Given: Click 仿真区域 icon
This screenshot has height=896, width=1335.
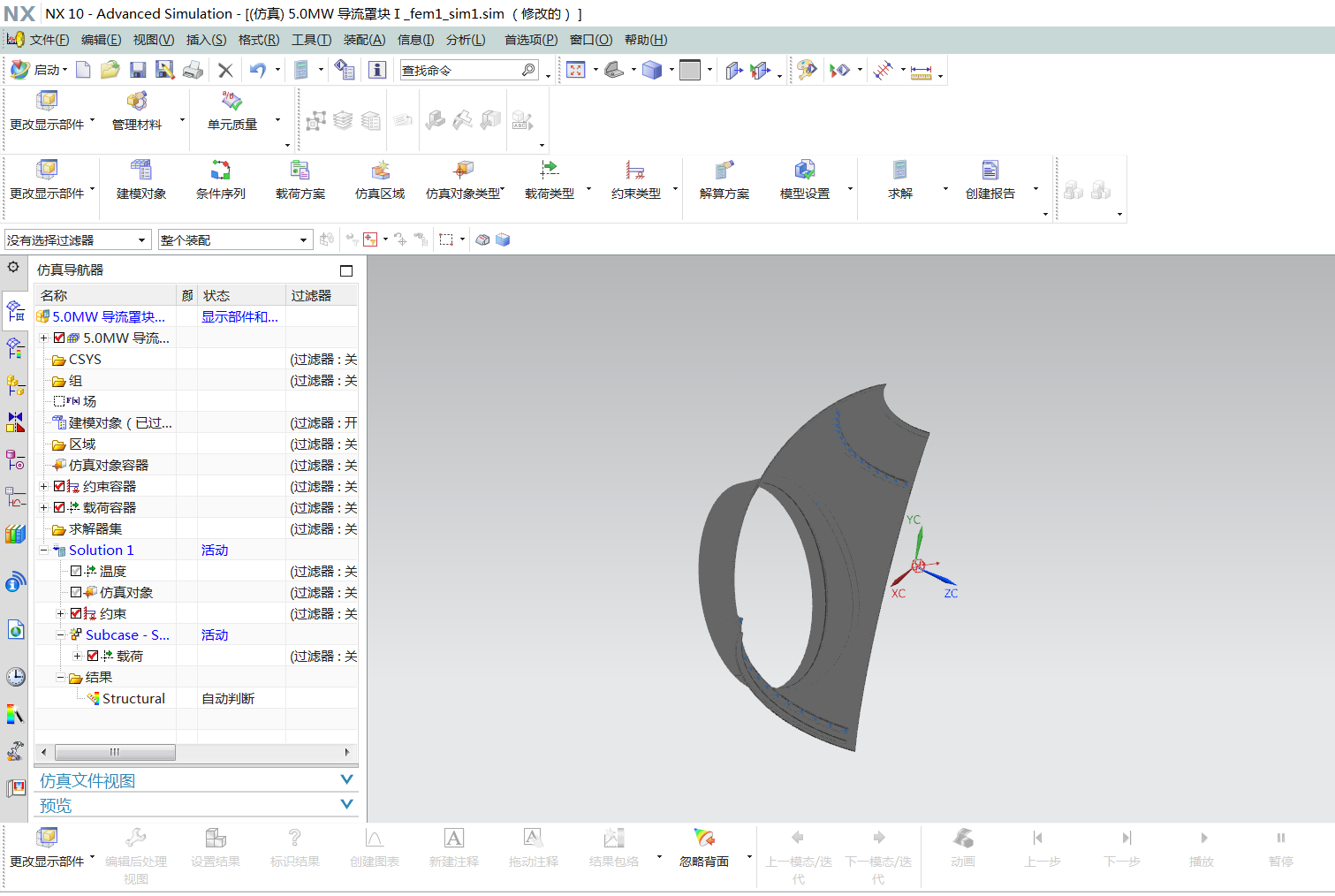Looking at the screenshot, I should (x=380, y=179).
